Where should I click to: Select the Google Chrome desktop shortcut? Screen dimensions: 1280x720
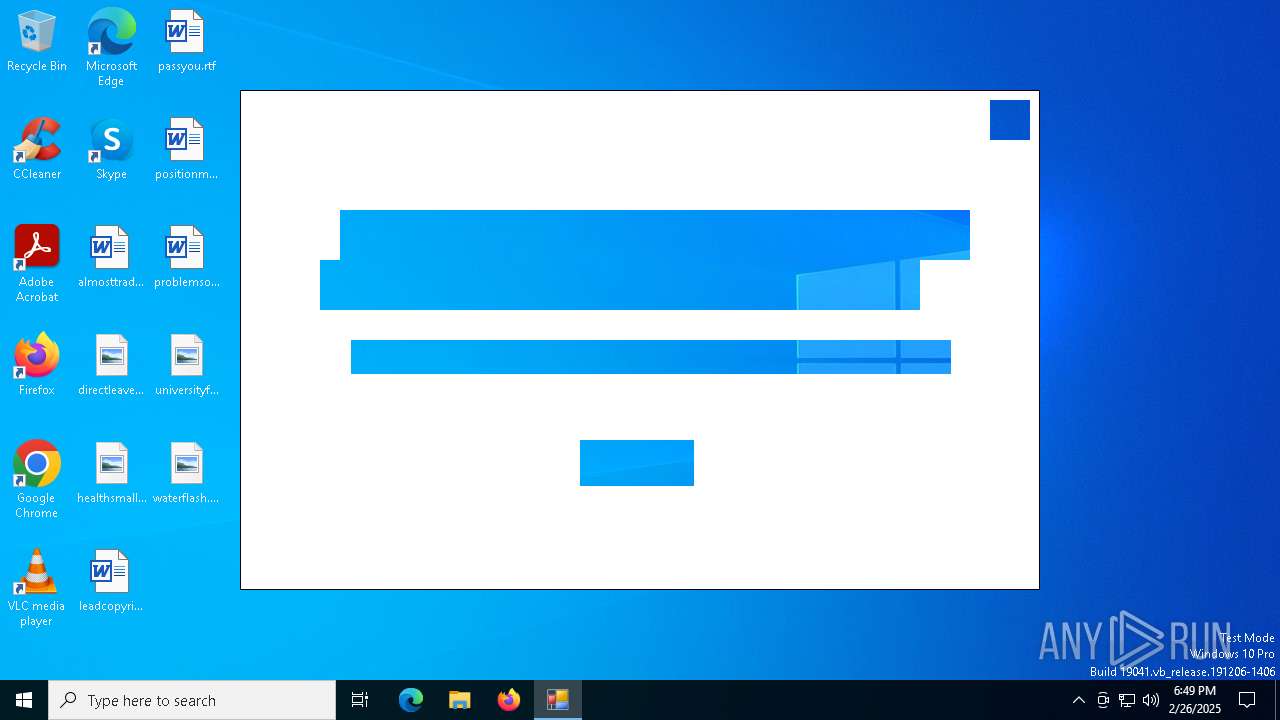(37, 480)
